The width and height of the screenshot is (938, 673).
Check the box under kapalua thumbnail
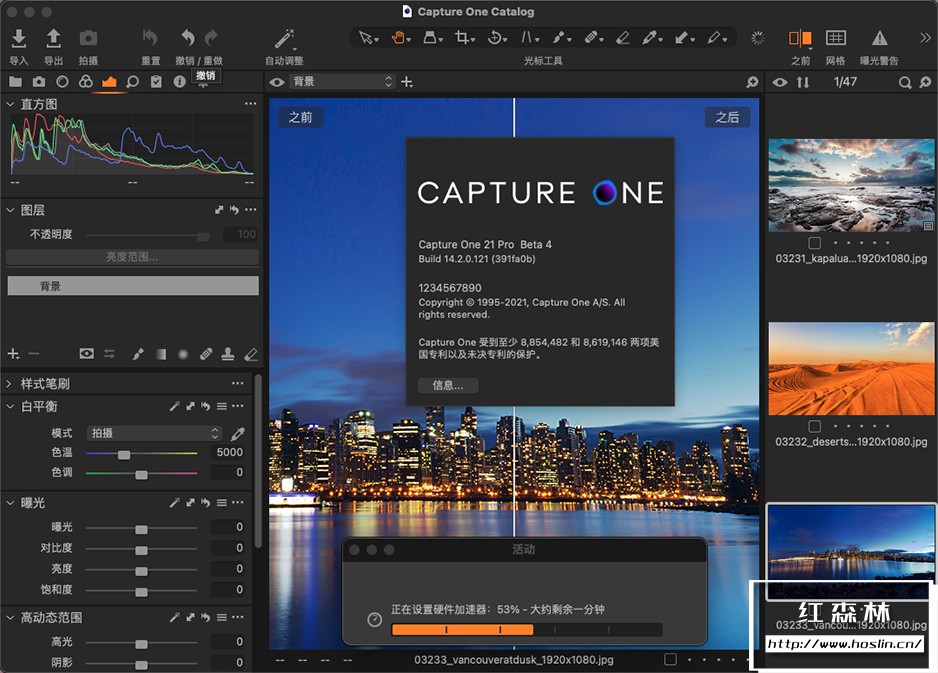coord(815,243)
